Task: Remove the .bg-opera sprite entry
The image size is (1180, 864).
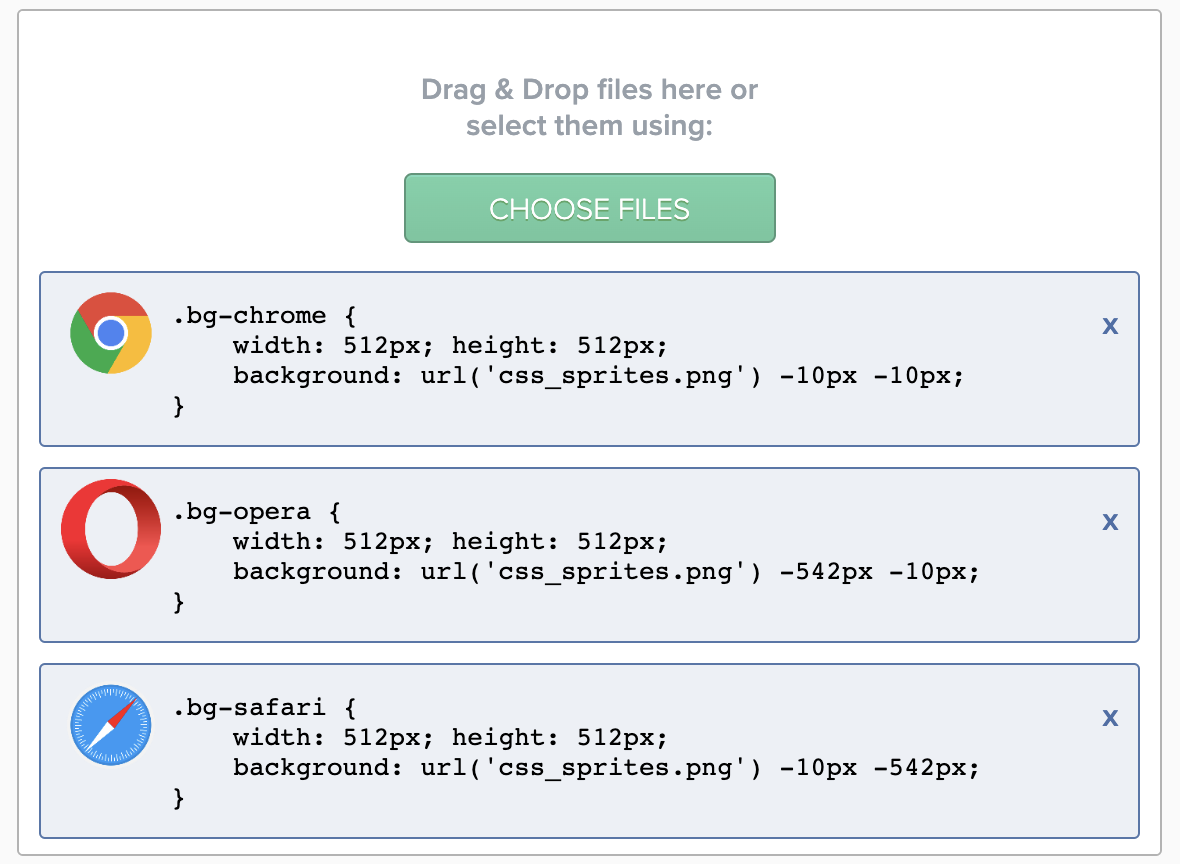Action: point(1110,522)
